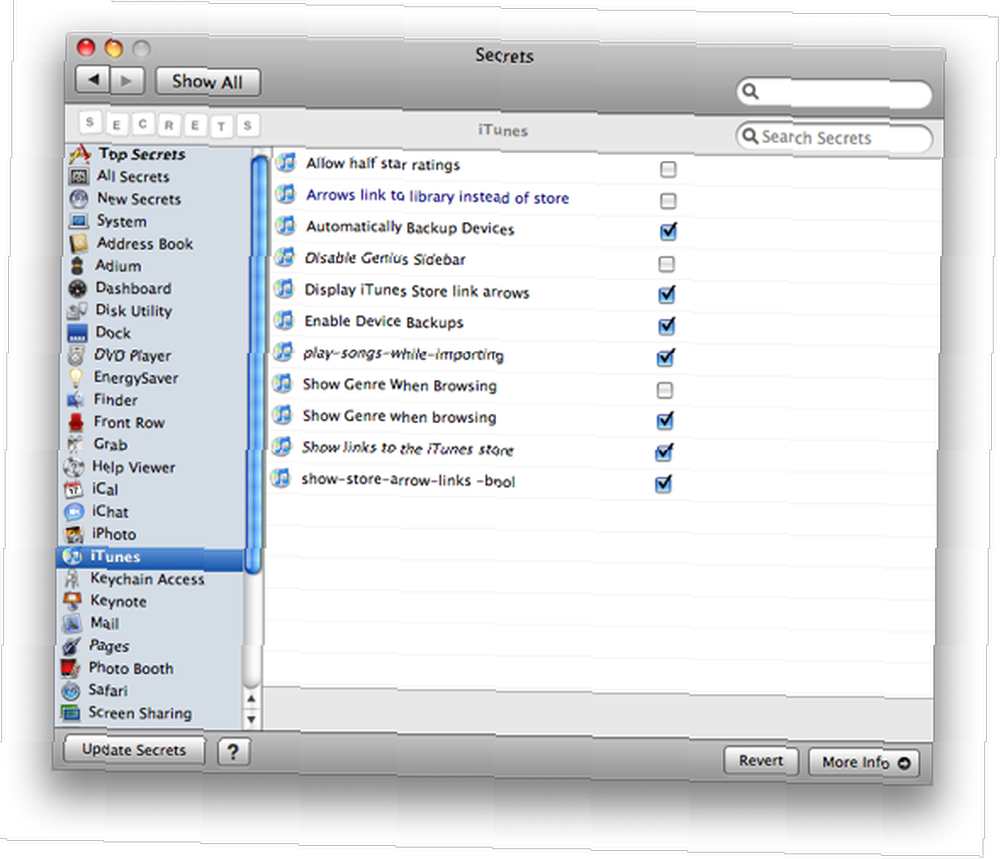Click the Dashboard gauge icon
Image resolution: width=1000 pixels, height=859 pixels.
click(x=78, y=288)
